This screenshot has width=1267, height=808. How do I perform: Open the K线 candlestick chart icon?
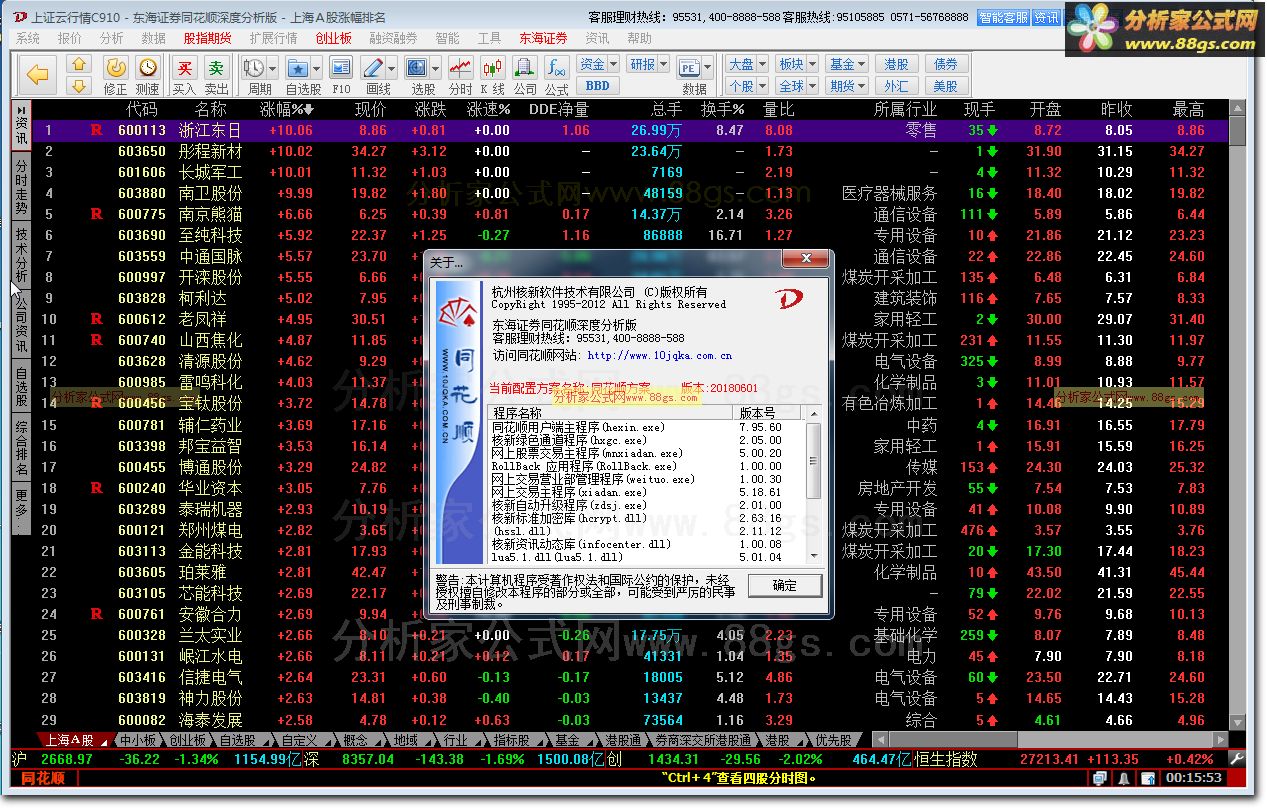(492, 68)
